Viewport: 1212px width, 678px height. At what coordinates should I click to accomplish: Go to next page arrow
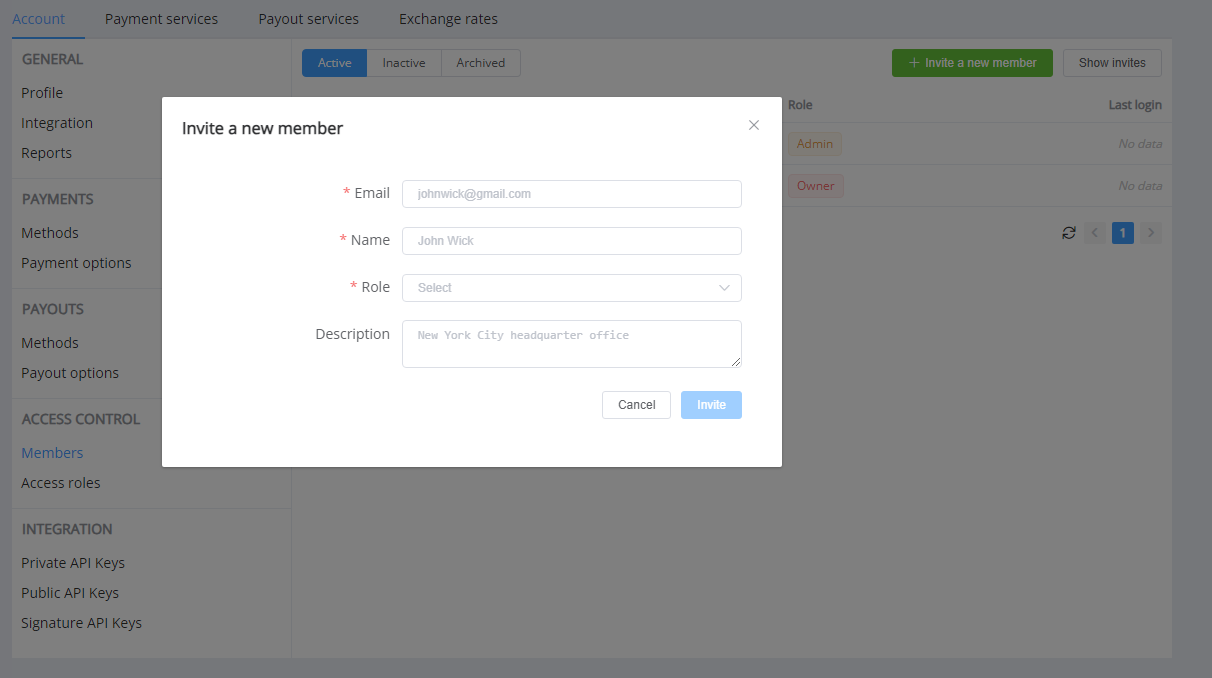[1151, 233]
